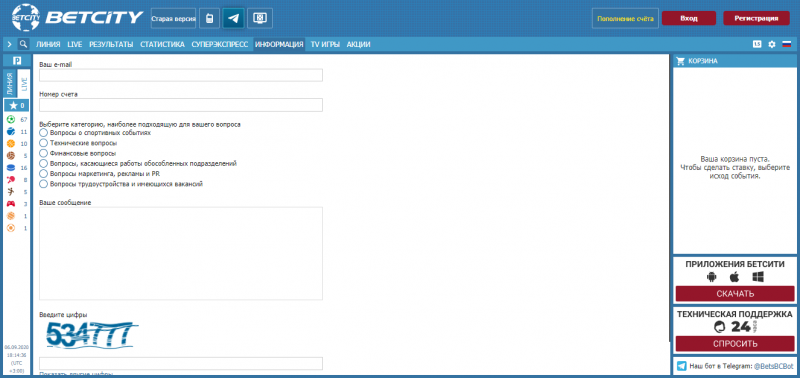Click the 'ПРИЛОЖЕНИЯ БЕТСИТИ' heading

coord(735,264)
